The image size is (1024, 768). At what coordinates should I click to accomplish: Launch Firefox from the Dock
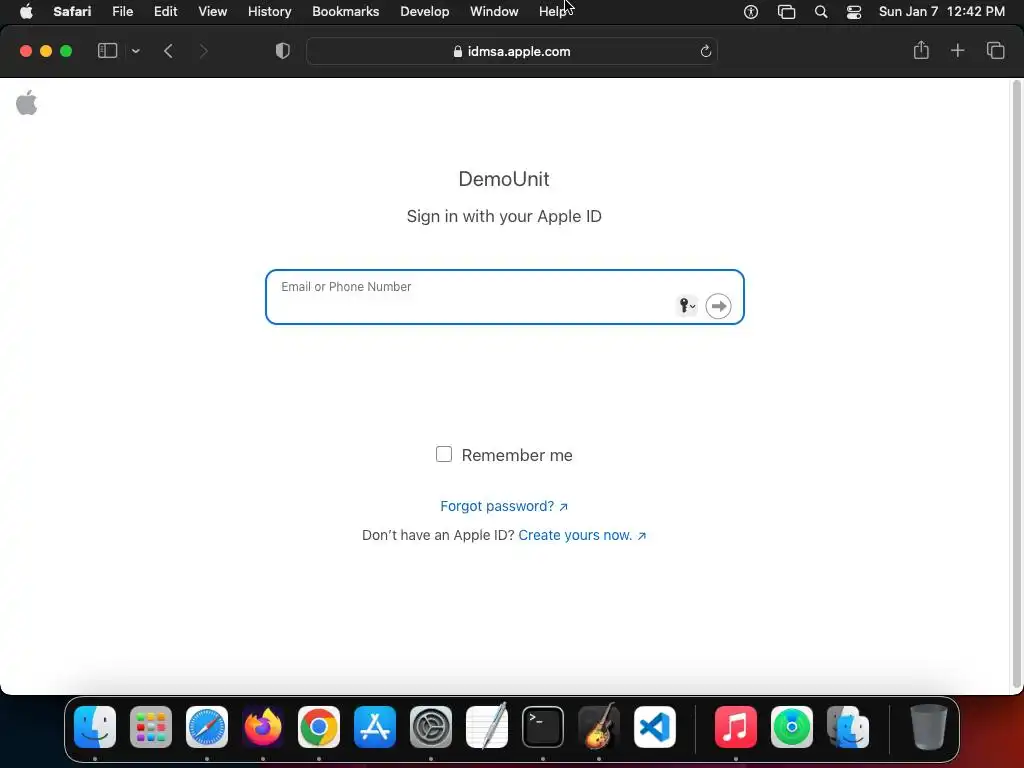pos(263,727)
